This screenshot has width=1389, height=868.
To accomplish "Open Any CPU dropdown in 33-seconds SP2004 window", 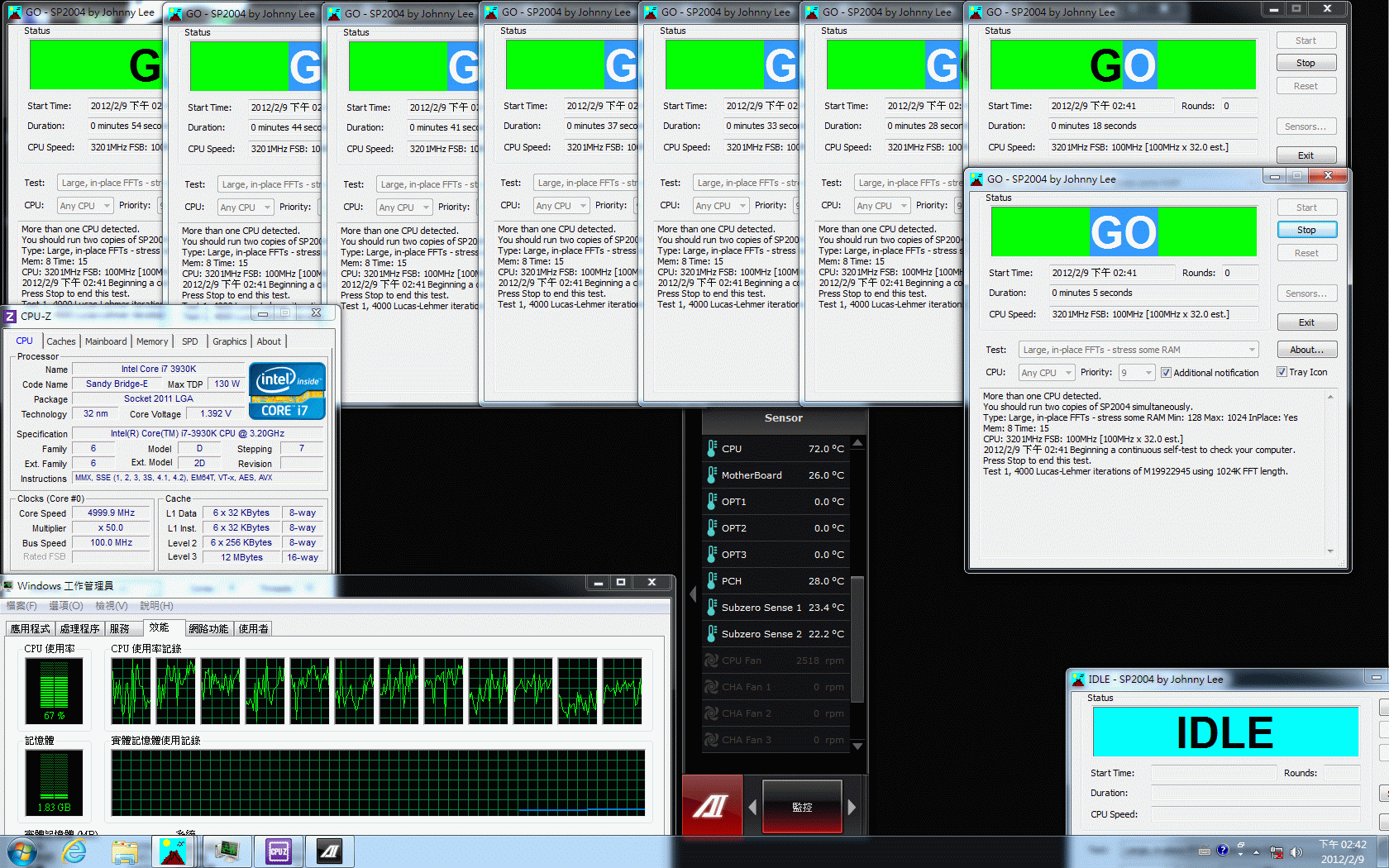I will (720, 206).
